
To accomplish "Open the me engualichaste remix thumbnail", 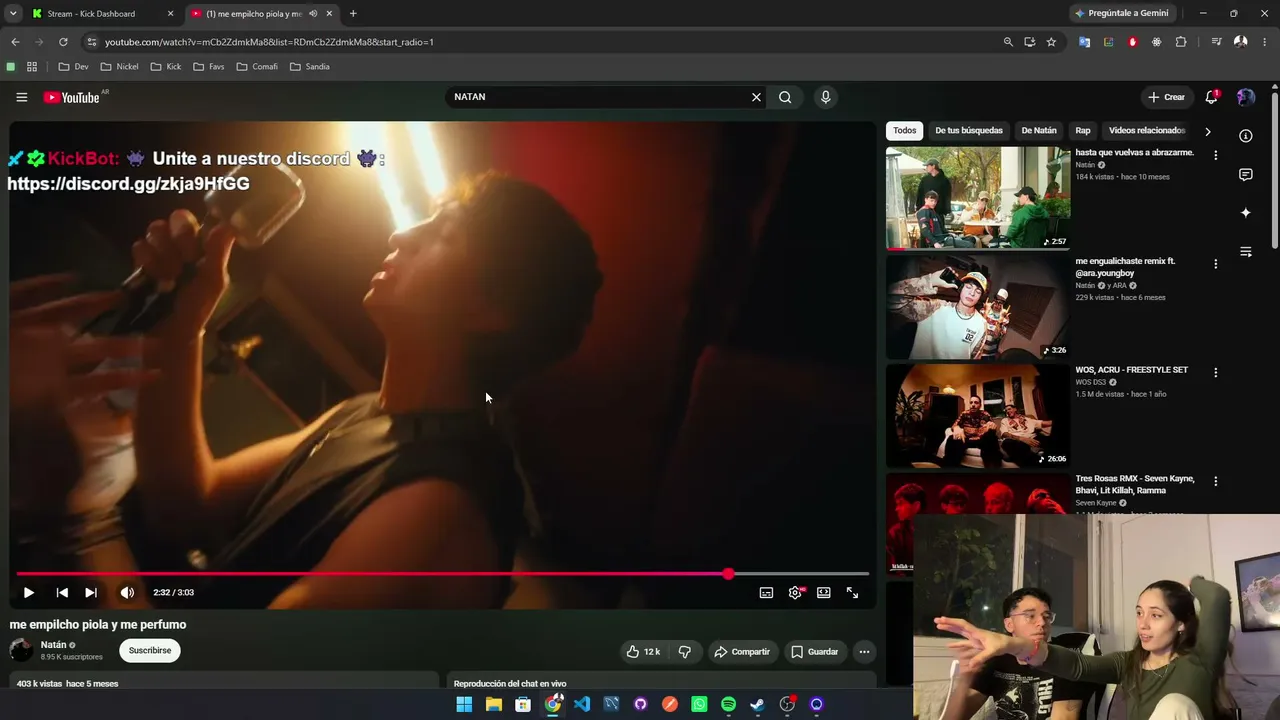I will point(978,307).
